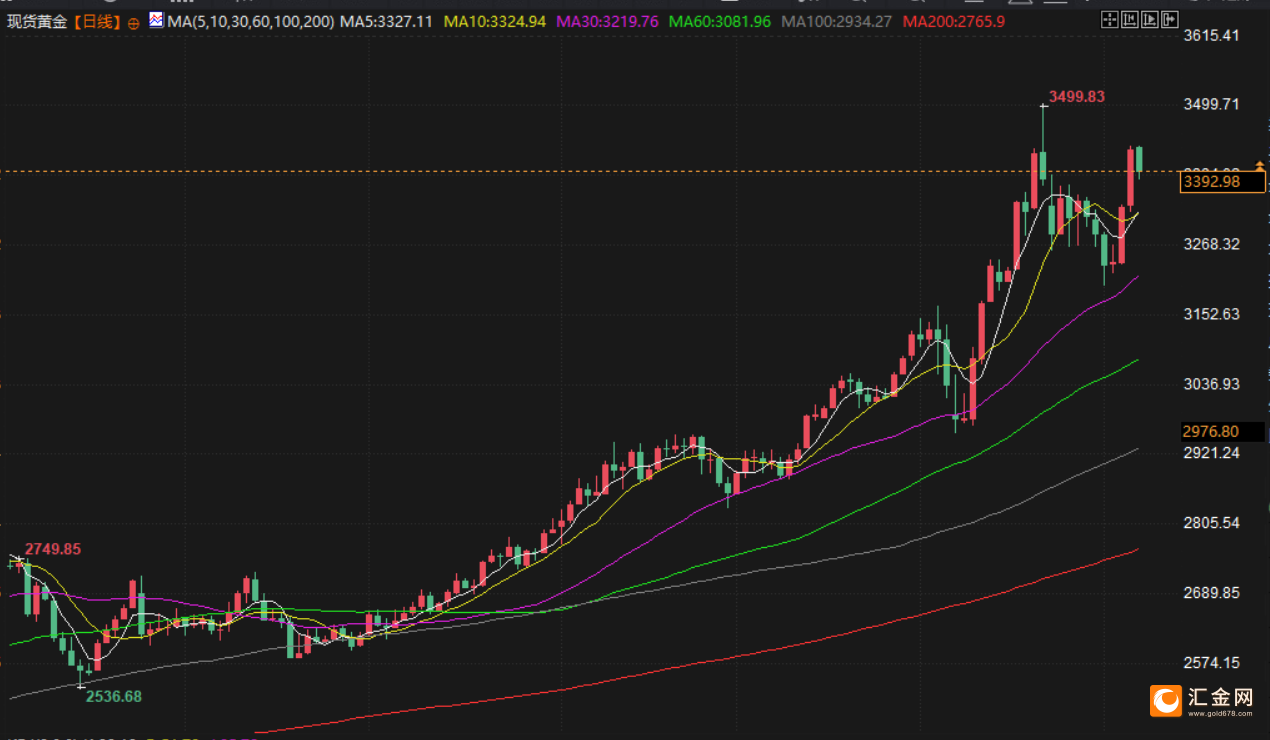Click the orange crosshair circle icon beside 日线

(134, 21)
